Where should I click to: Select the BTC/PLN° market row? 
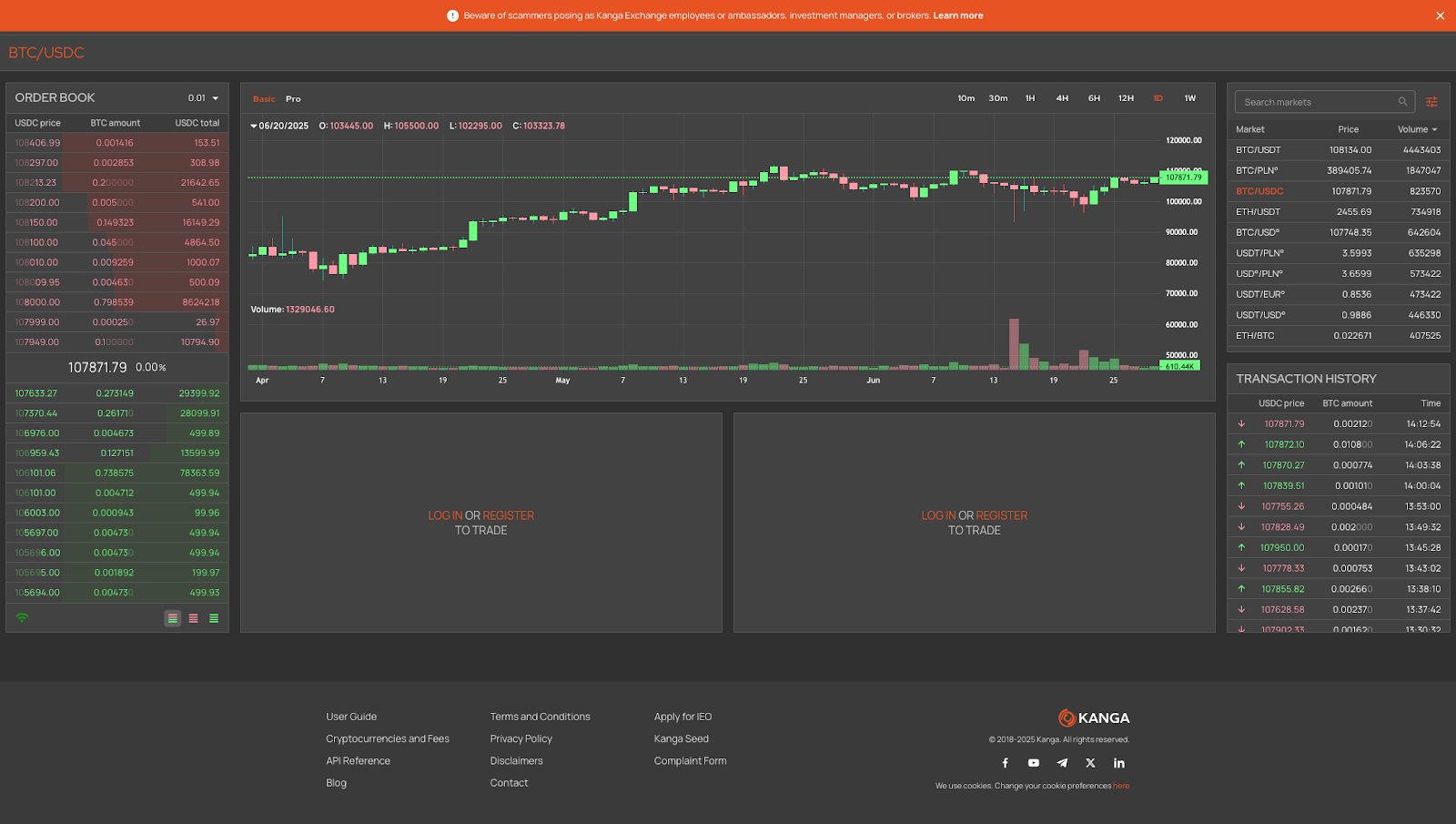coord(1338,170)
